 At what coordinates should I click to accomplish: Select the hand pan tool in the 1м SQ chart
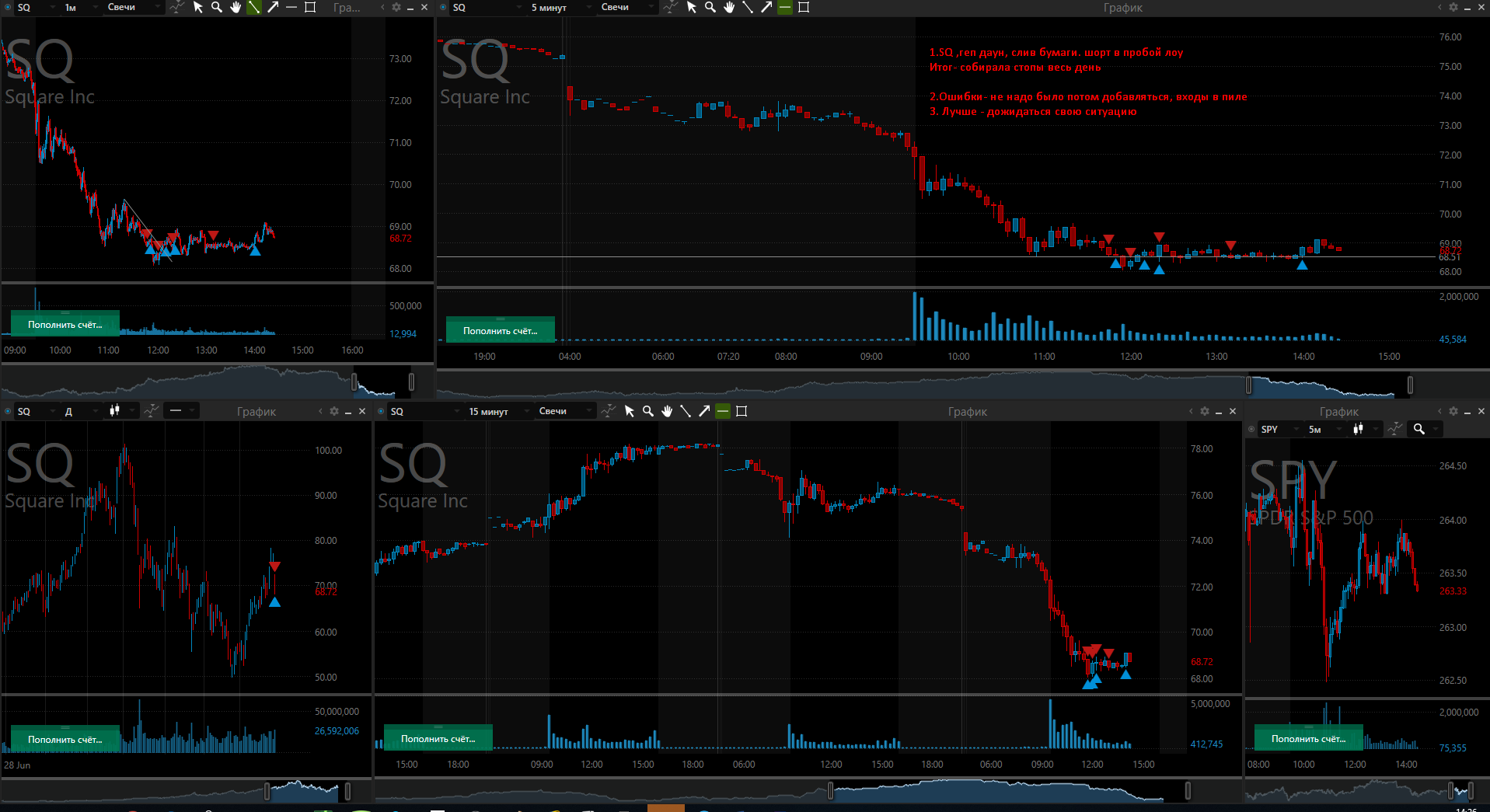coord(236,7)
